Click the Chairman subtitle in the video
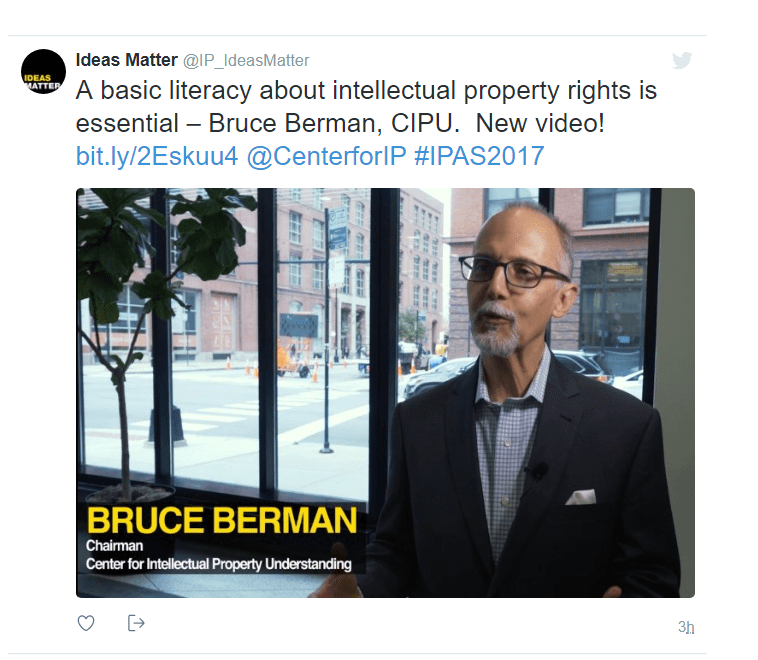Viewport: 758px width, 660px height. pos(115,545)
